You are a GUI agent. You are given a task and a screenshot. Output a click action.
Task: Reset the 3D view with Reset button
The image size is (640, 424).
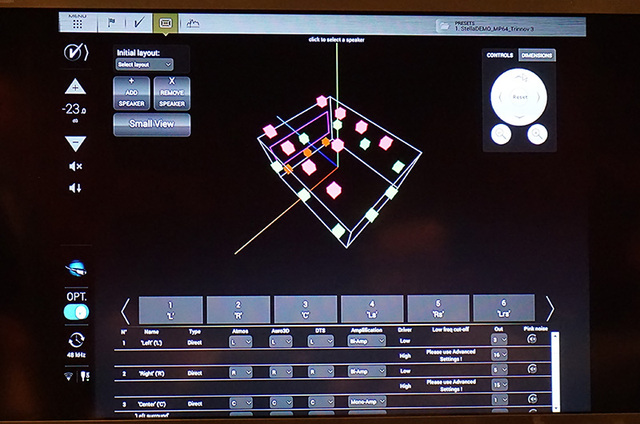520,97
